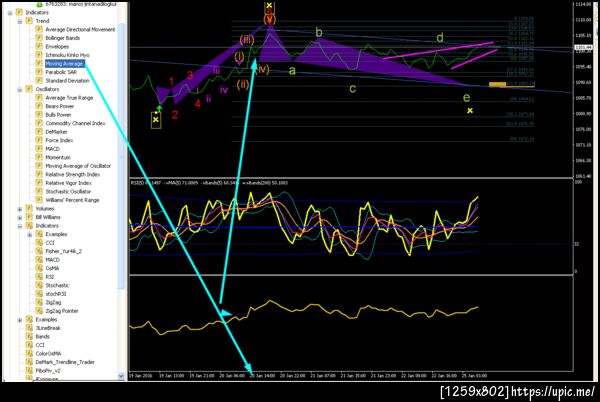Viewport: 600px width, 402px height.
Task: Expand the Examples subfolder above CCI
Action: (x=29, y=234)
